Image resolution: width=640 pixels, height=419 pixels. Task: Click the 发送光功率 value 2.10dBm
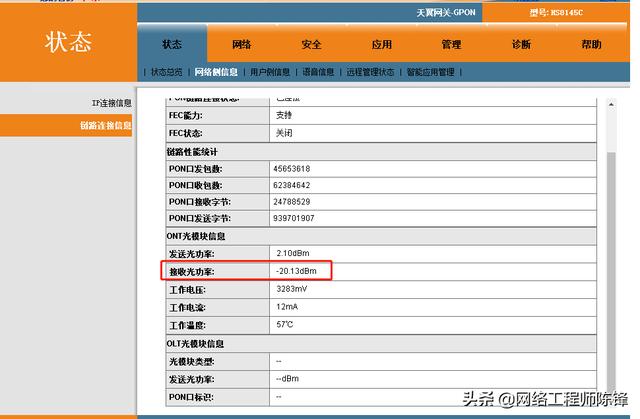pyautogui.click(x=293, y=253)
